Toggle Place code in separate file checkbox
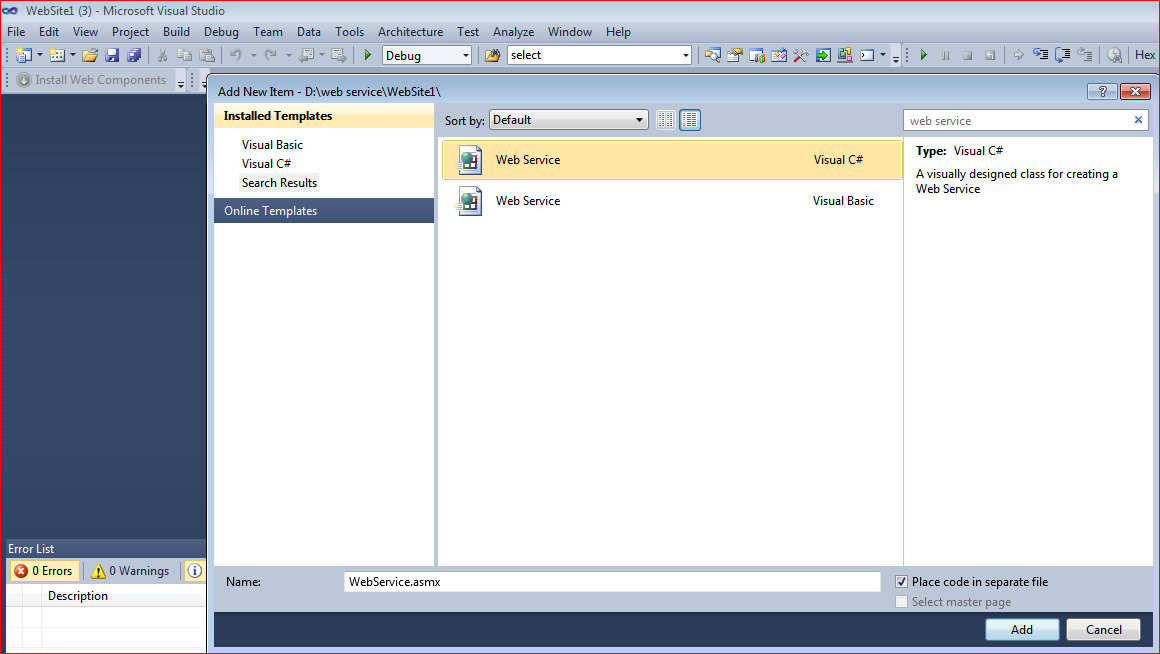The height and width of the screenshot is (654, 1160). [901, 581]
